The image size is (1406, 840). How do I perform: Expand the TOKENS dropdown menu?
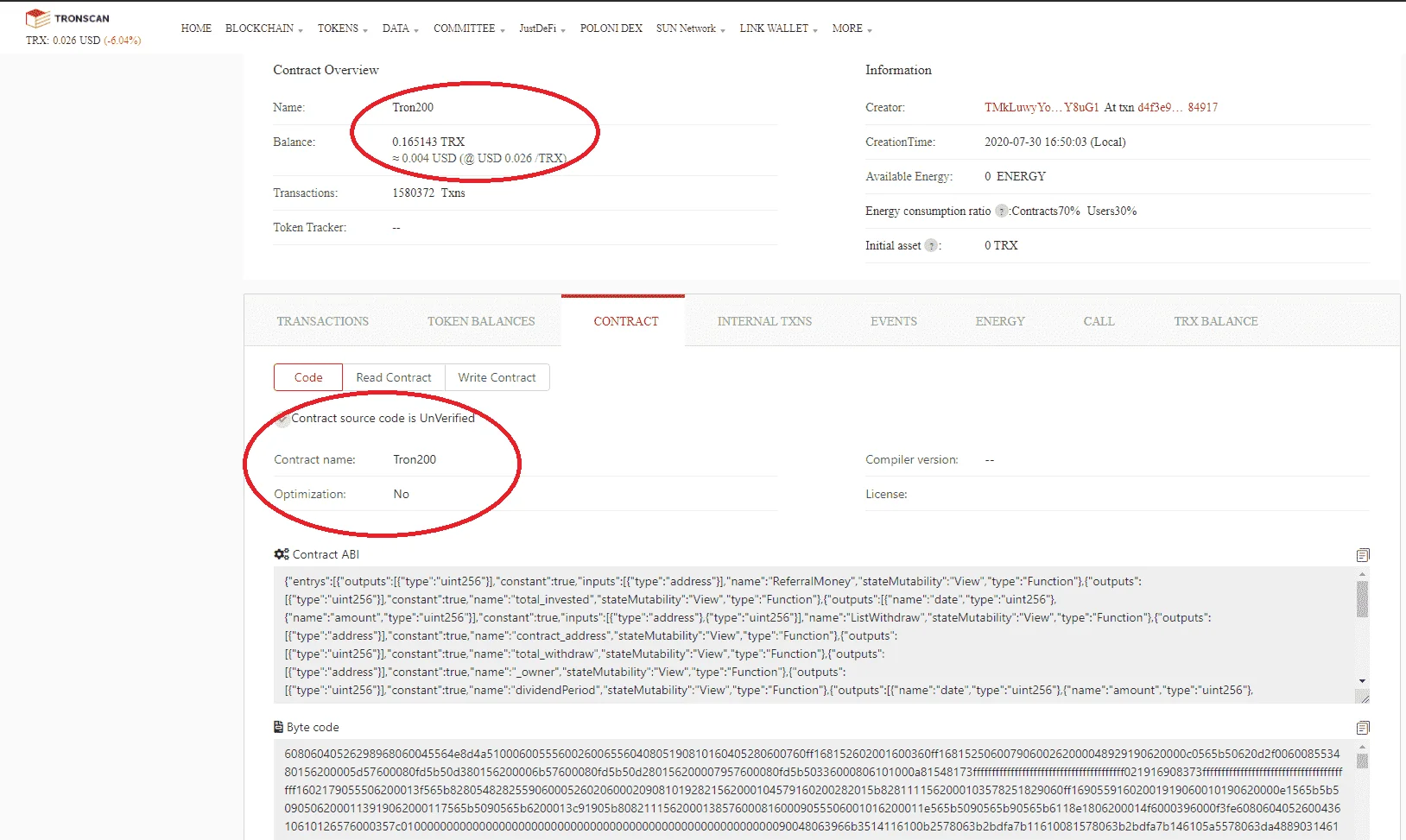coord(343,28)
